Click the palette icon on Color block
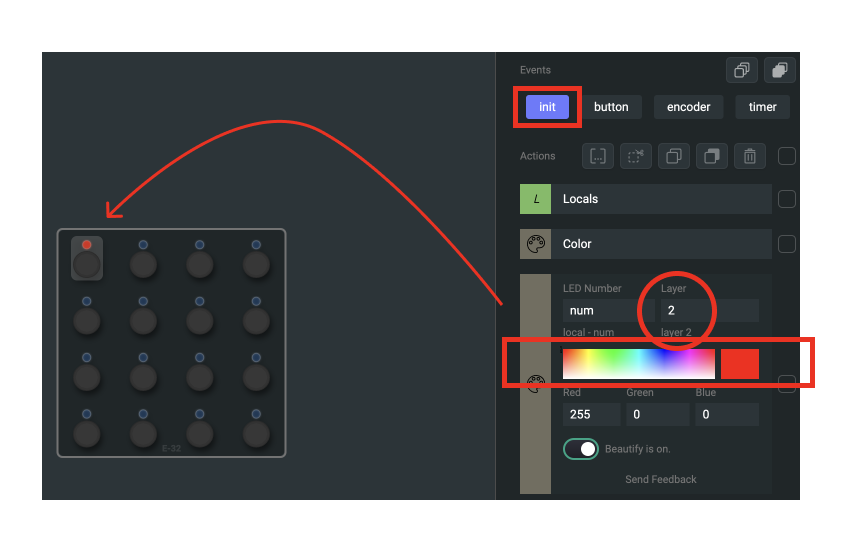The image size is (842, 552). (535, 244)
